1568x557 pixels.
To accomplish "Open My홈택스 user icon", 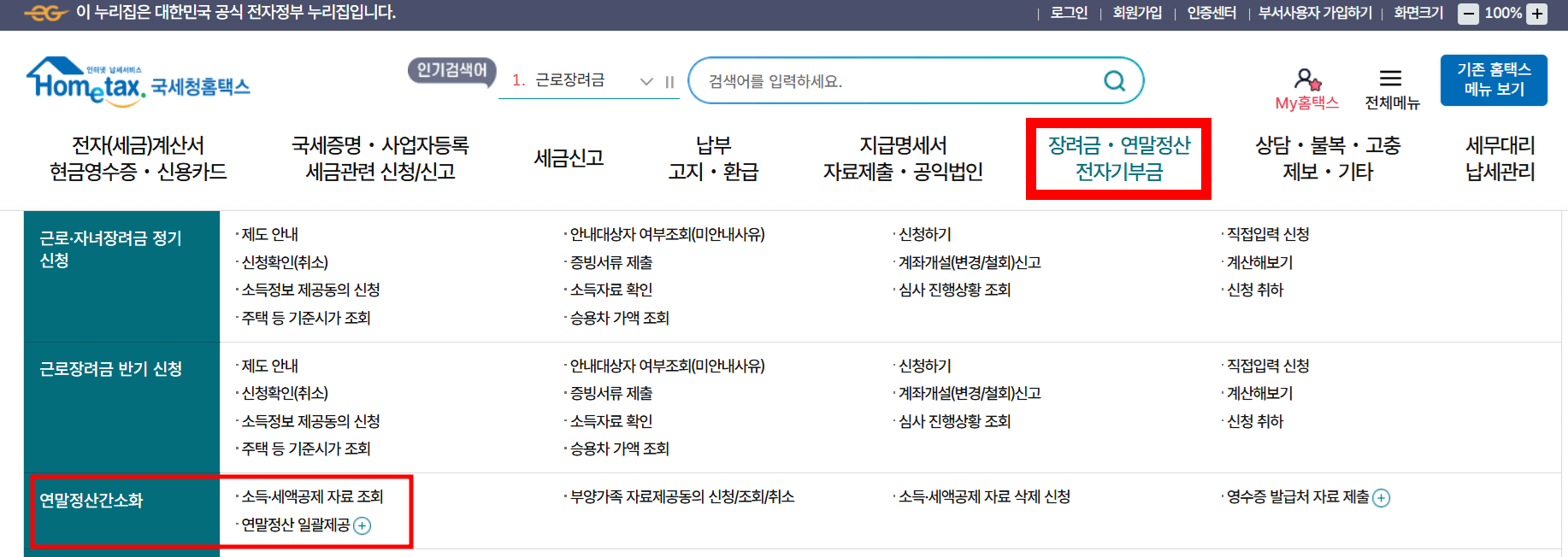I will 1306,80.
